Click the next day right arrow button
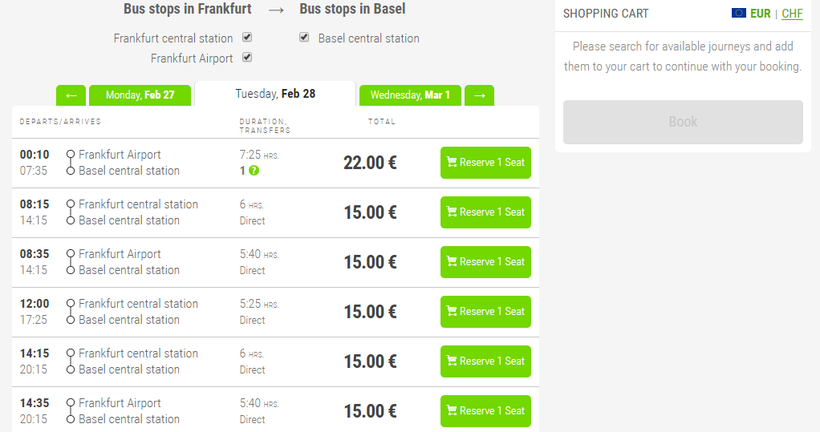The image size is (820, 432). click(x=479, y=96)
